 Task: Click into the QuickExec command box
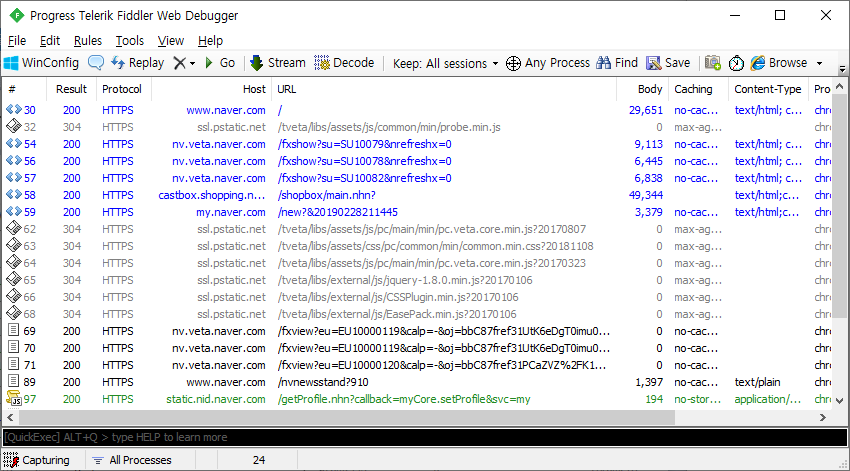(425, 437)
